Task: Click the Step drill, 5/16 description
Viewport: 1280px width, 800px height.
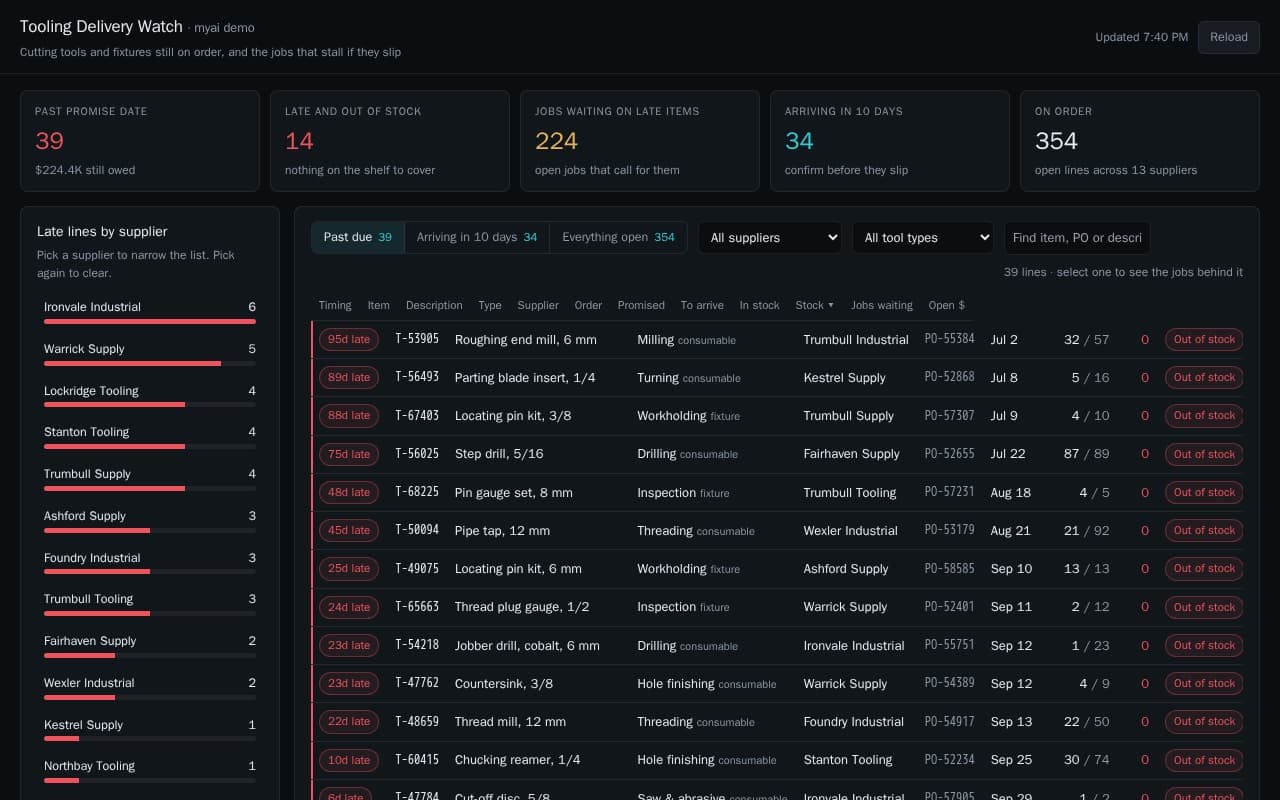Action: (499, 454)
